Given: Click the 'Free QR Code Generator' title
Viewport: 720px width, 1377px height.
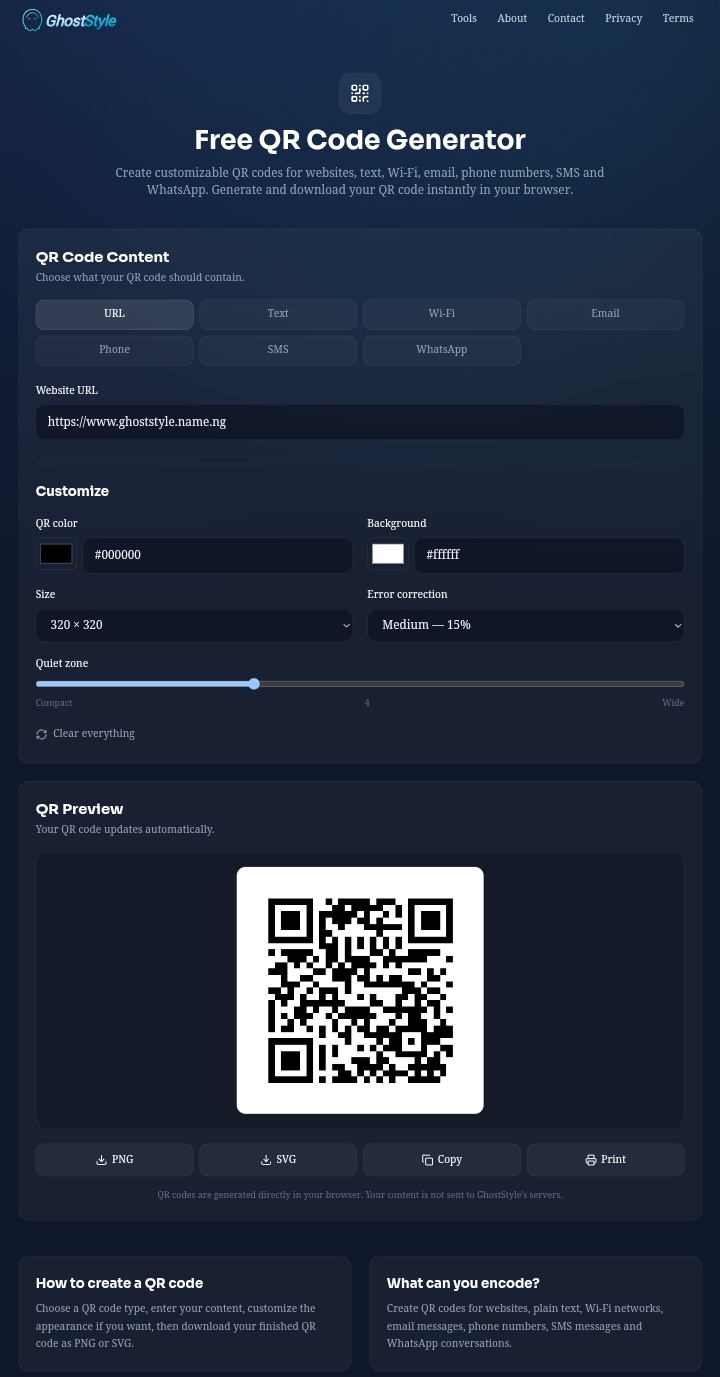Looking at the screenshot, I should 360,140.
